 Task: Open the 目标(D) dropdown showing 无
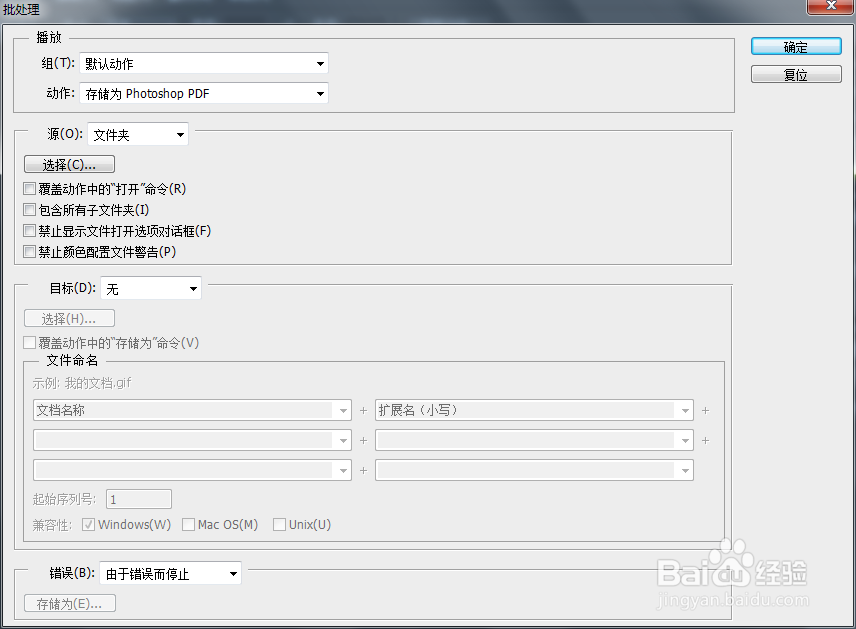pyautogui.click(x=151, y=288)
